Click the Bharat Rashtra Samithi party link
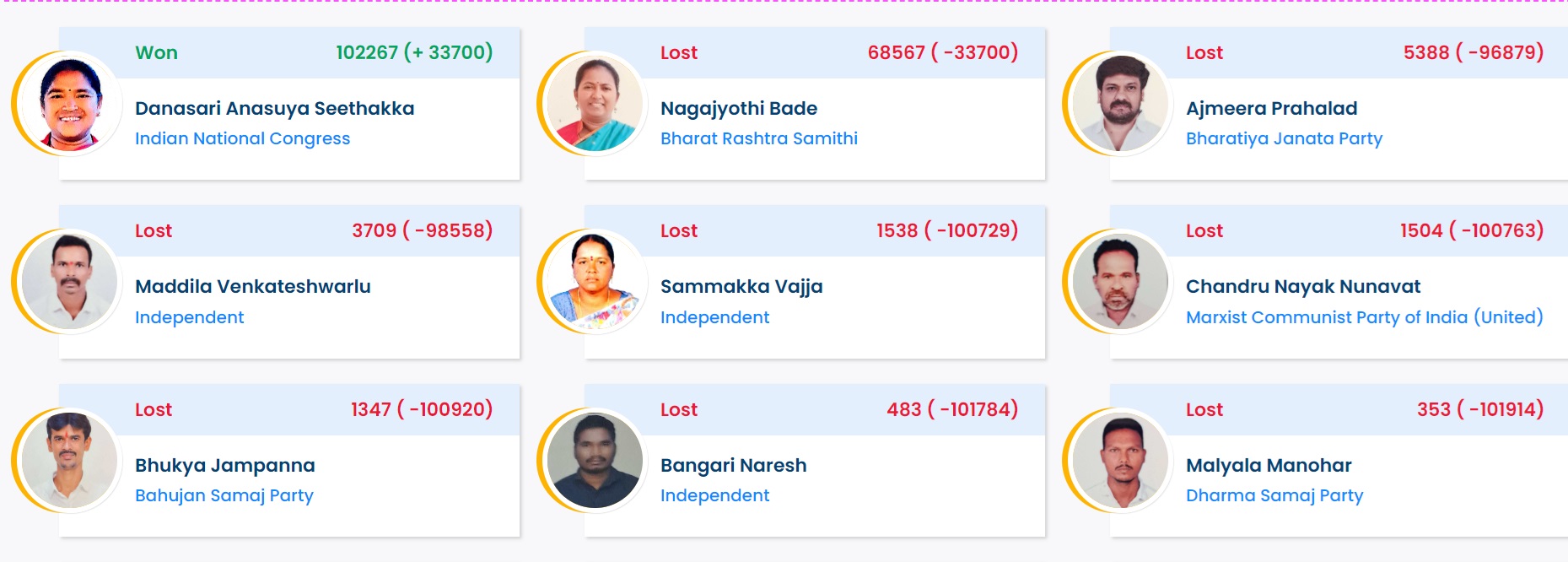This screenshot has height=562, width=1568. [759, 138]
